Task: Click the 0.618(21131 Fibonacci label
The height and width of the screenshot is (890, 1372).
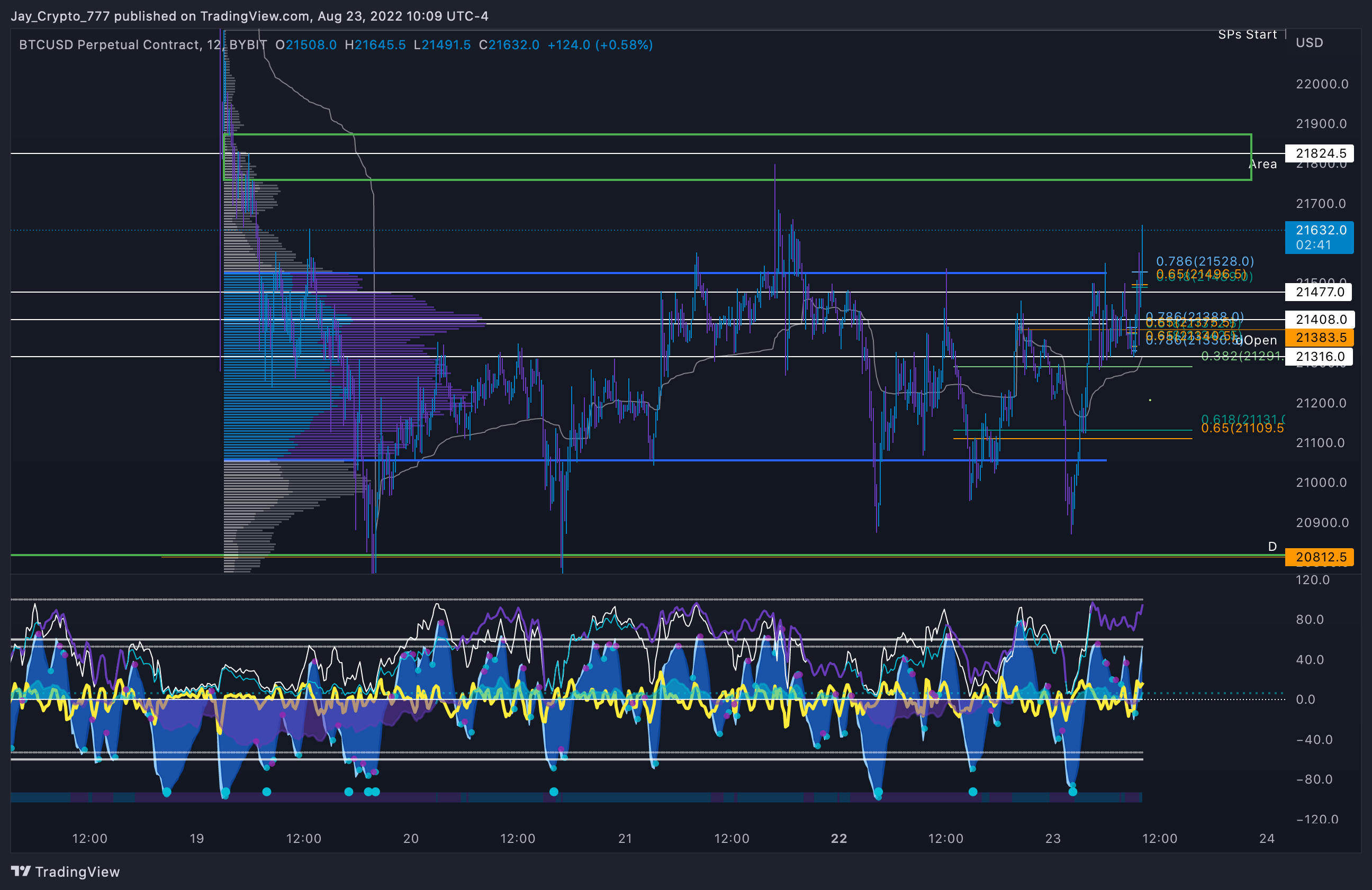Action: point(1242,419)
